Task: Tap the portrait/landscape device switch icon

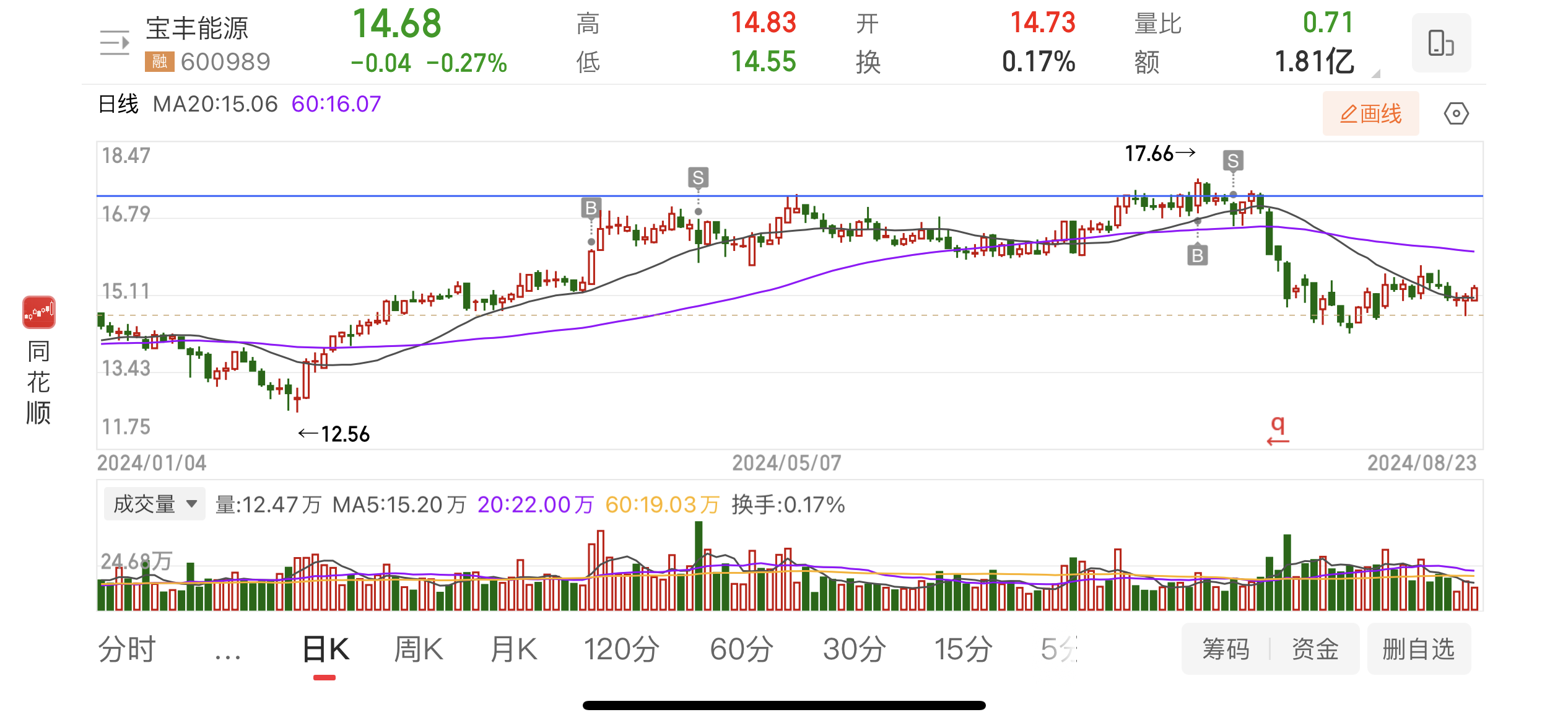Action: pyautogui.click(x=1440, y=43)
